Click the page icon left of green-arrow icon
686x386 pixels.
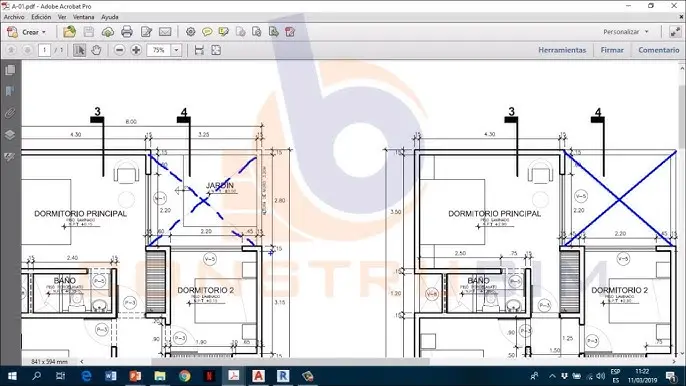[257, 32]
